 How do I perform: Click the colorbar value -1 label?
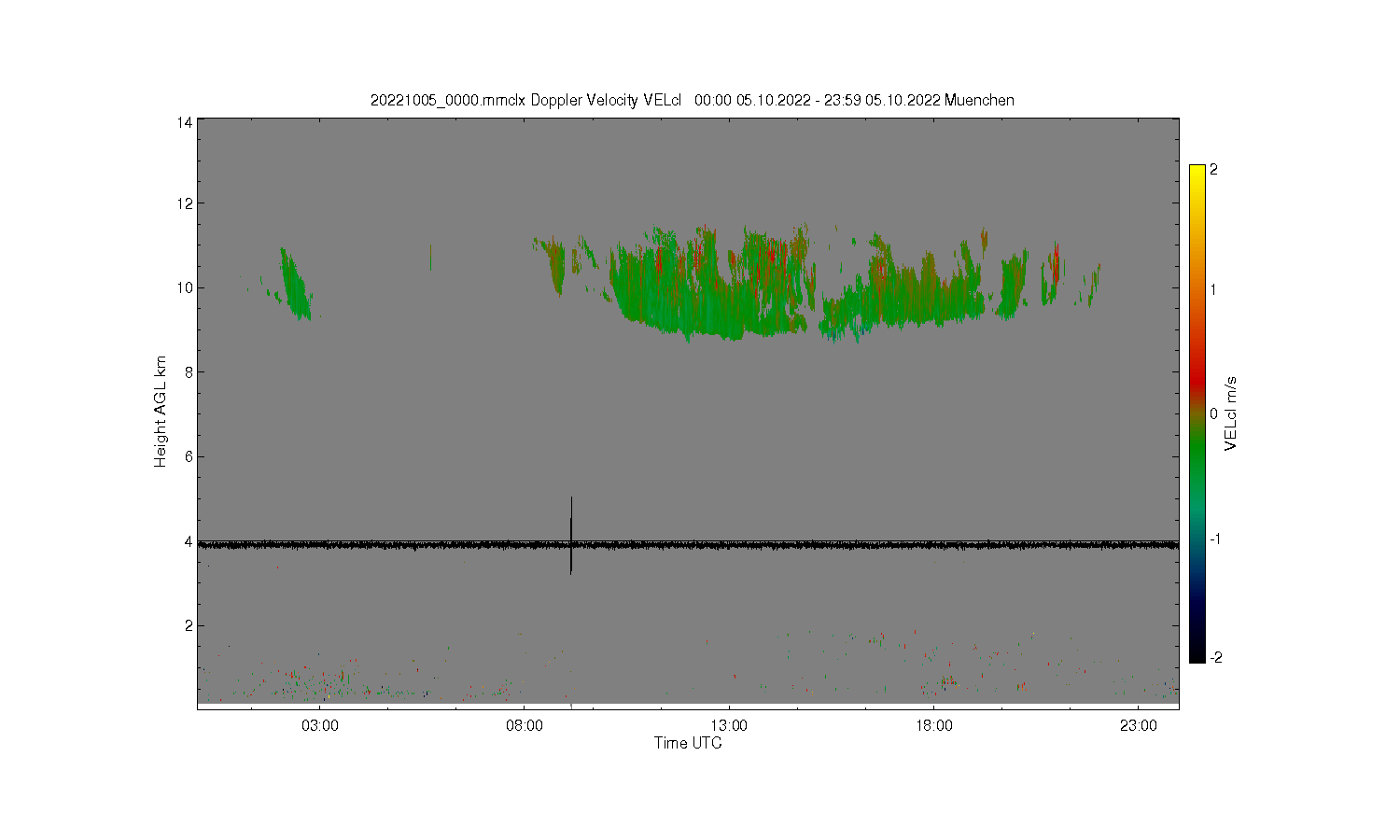(1215, 539)
